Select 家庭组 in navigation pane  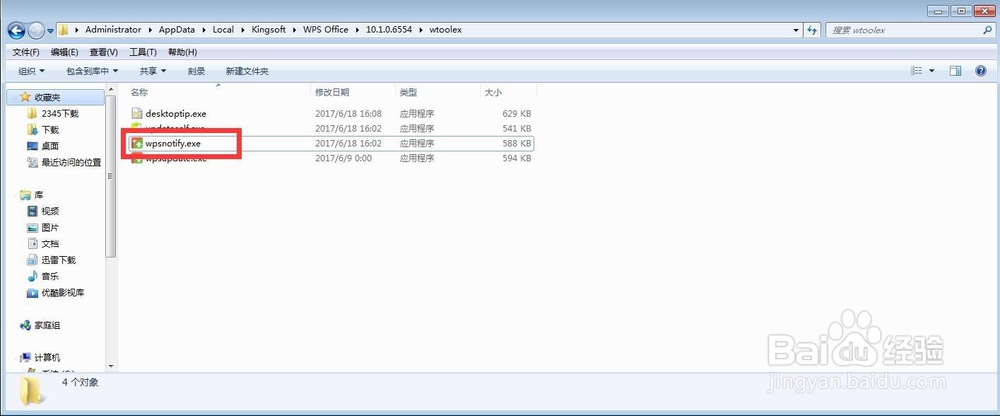tap(47, 326)
